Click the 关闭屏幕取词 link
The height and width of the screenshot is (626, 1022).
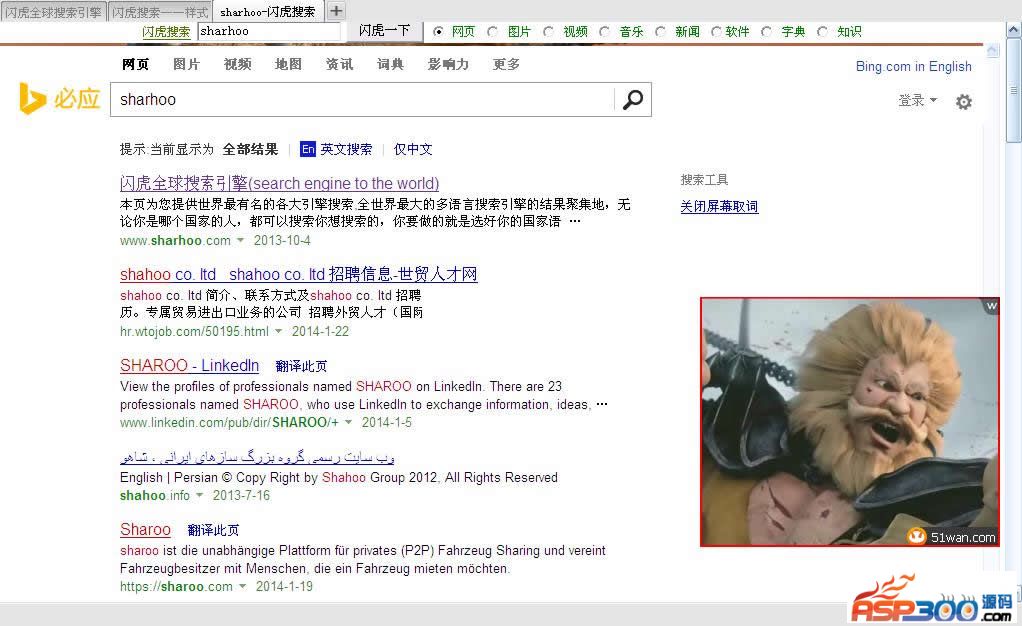pyautogui.click(x=719, y=207)
